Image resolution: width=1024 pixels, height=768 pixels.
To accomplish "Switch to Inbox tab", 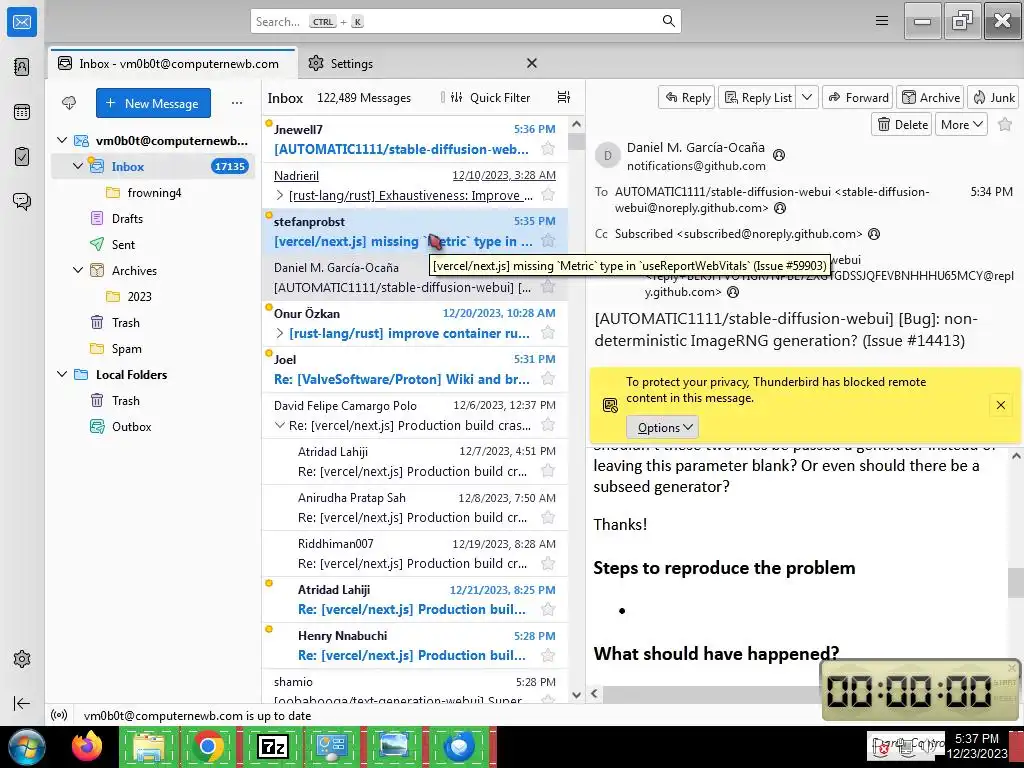I will pos(172,63).
